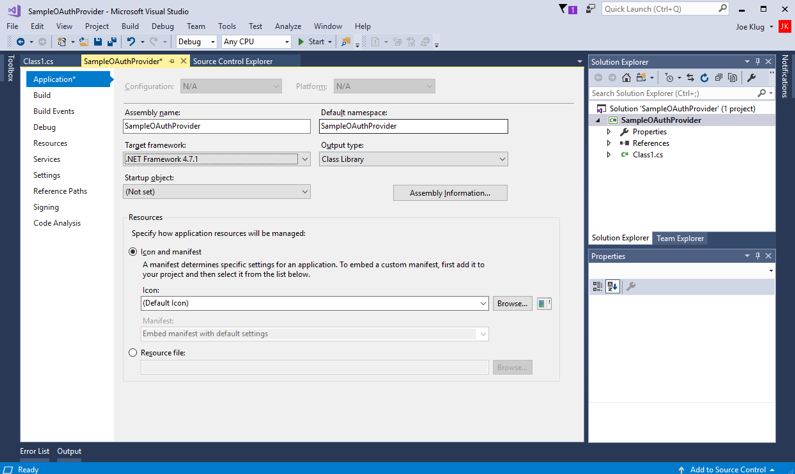
Task: Close the SampleOAuthProvider tab
Action: 184,61
